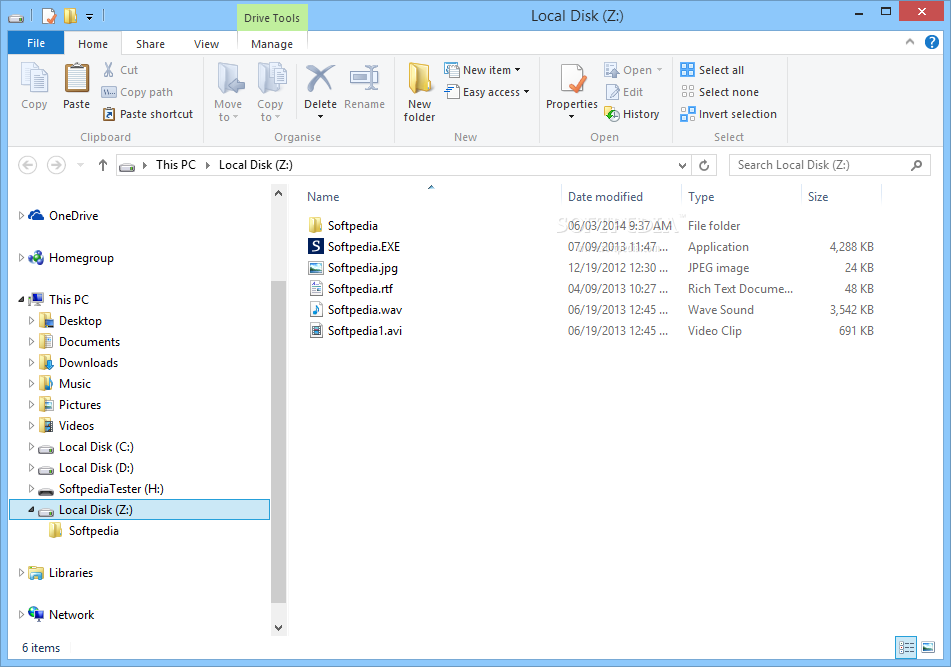Click the Delete X icon
951x667 pixels.
point(320,79)
